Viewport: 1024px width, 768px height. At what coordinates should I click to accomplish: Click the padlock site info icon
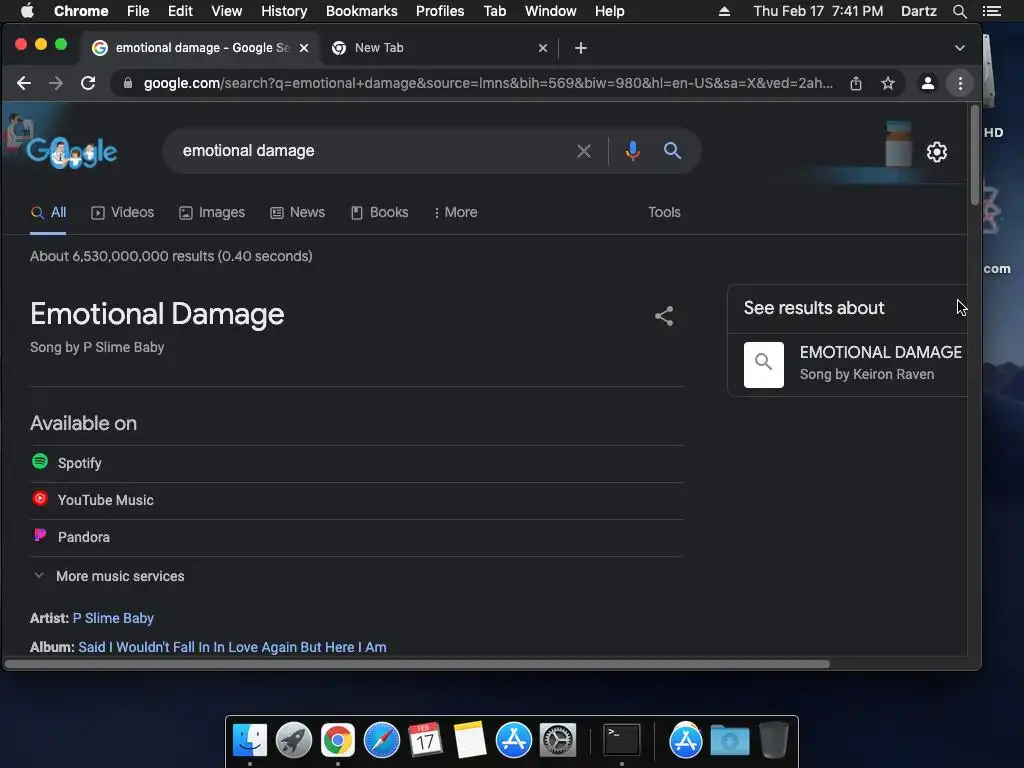(x=128, y=84)
